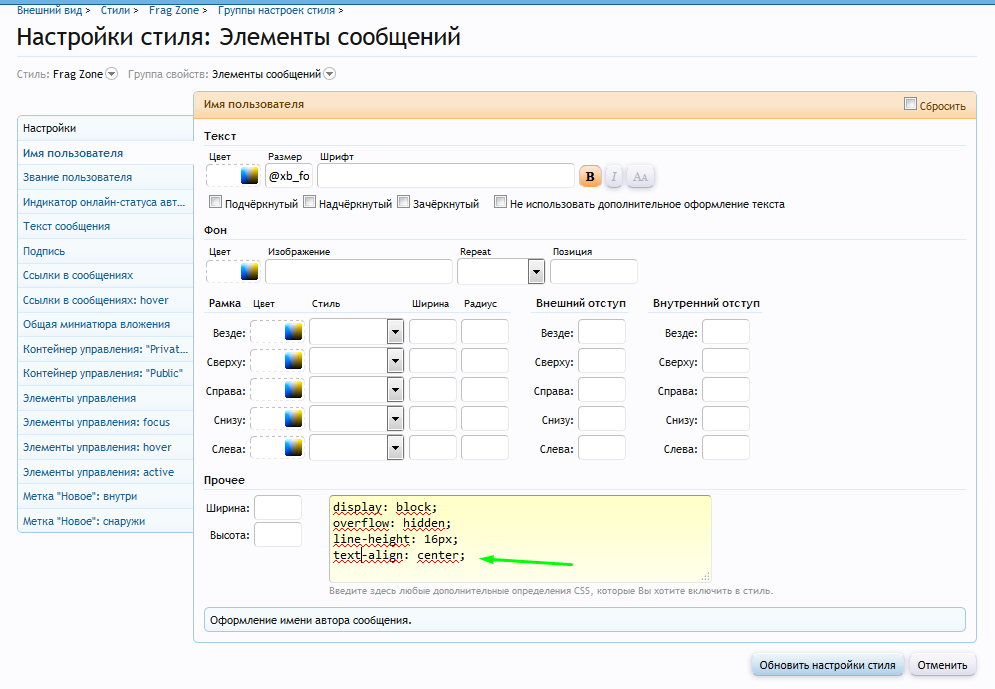Click into the additional CSS textarea
The image size is (995, 689).
[x=520, y=539]
